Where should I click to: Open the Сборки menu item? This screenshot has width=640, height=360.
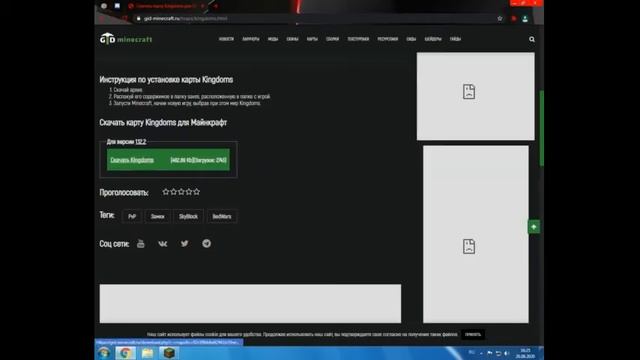(x=333, y=39)
